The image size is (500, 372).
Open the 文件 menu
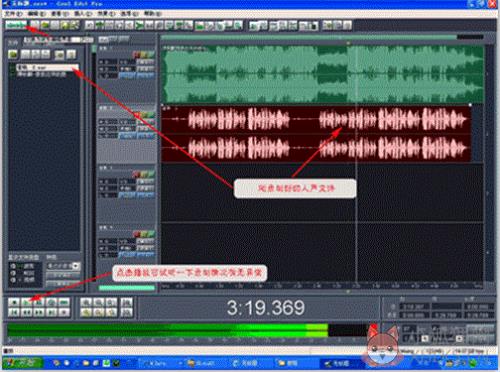[x=13, y=14]
